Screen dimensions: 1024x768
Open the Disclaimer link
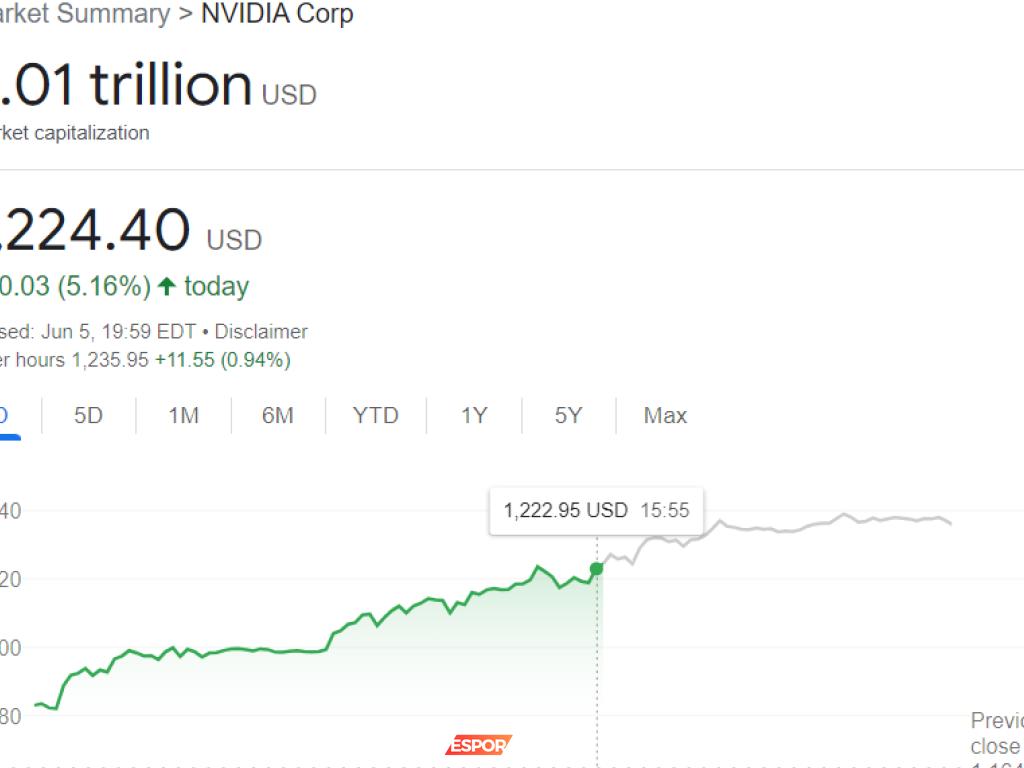[x=261, y=332]
